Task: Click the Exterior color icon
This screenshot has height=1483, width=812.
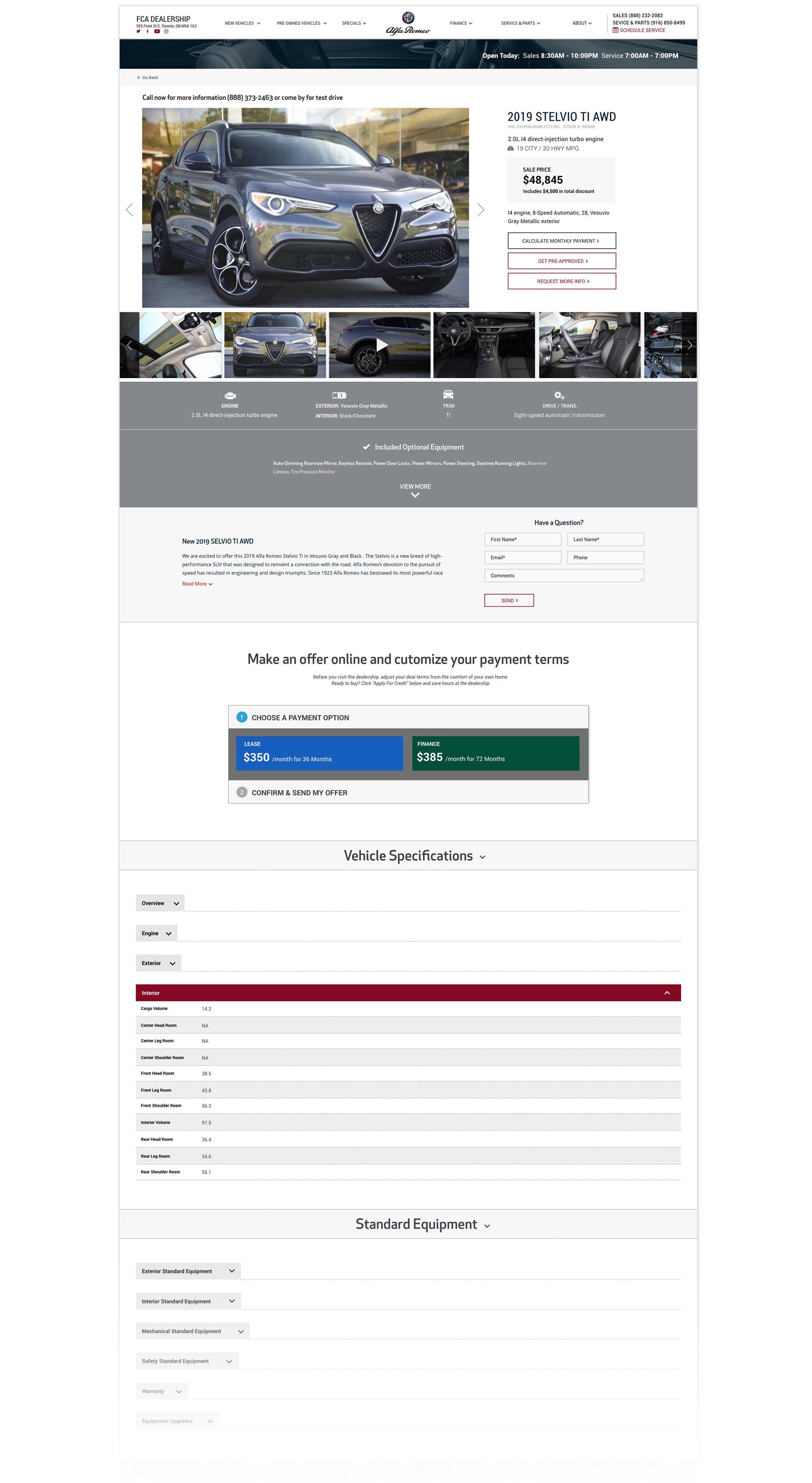Action: [339, 395]
